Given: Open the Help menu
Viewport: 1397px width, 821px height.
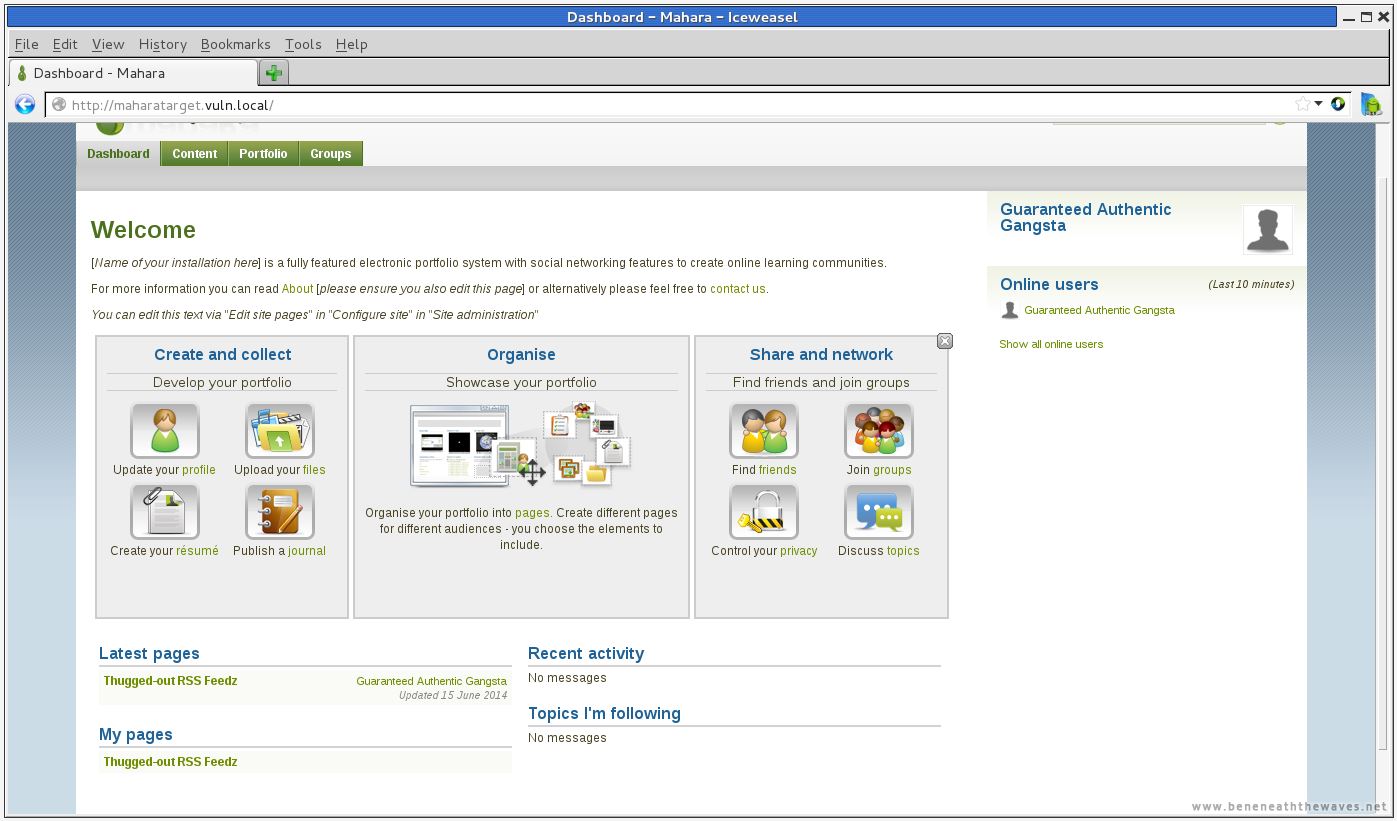Looking at the screenshot, I should [x=352, y=44].
